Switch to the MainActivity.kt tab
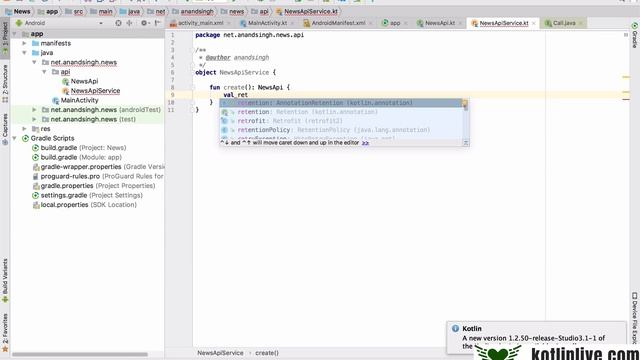This screenshot has width=640, height=360. click(x=267, y=23)
